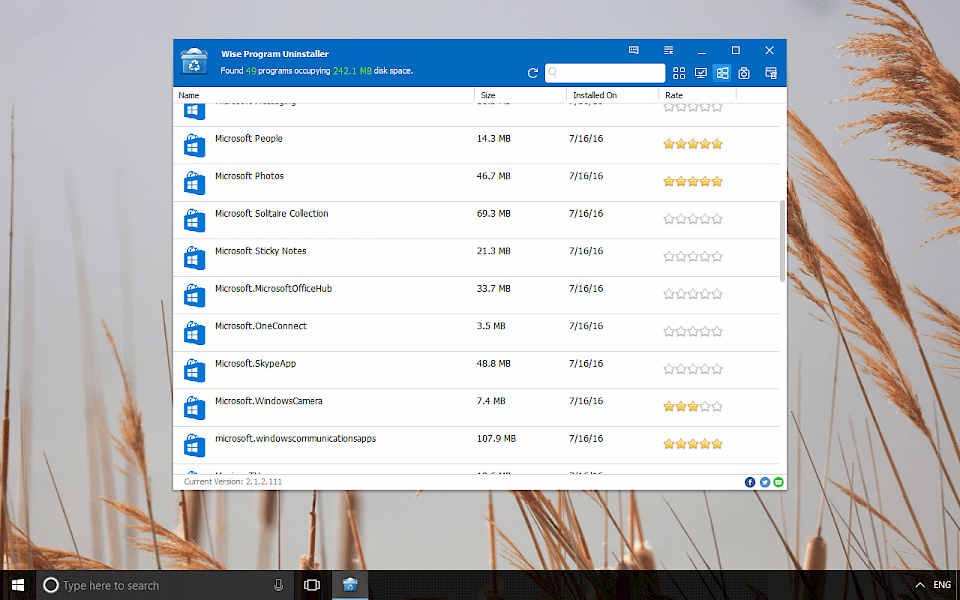The width and height of the screenshot is (960, 600).
Task: Select Microsoft.SkypeApp entry
Action: (476, 370)
